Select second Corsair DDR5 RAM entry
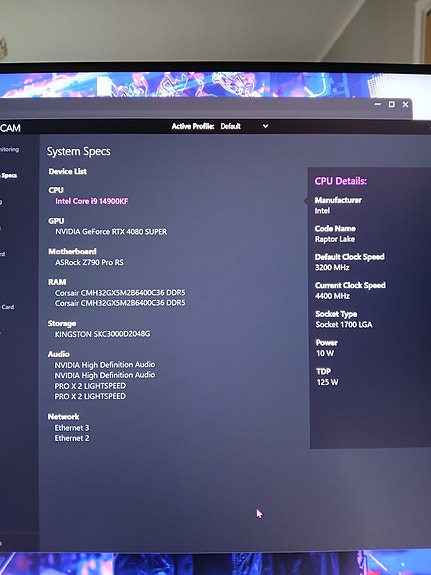This screenshot has width=431, height=575. pos(120,303)
